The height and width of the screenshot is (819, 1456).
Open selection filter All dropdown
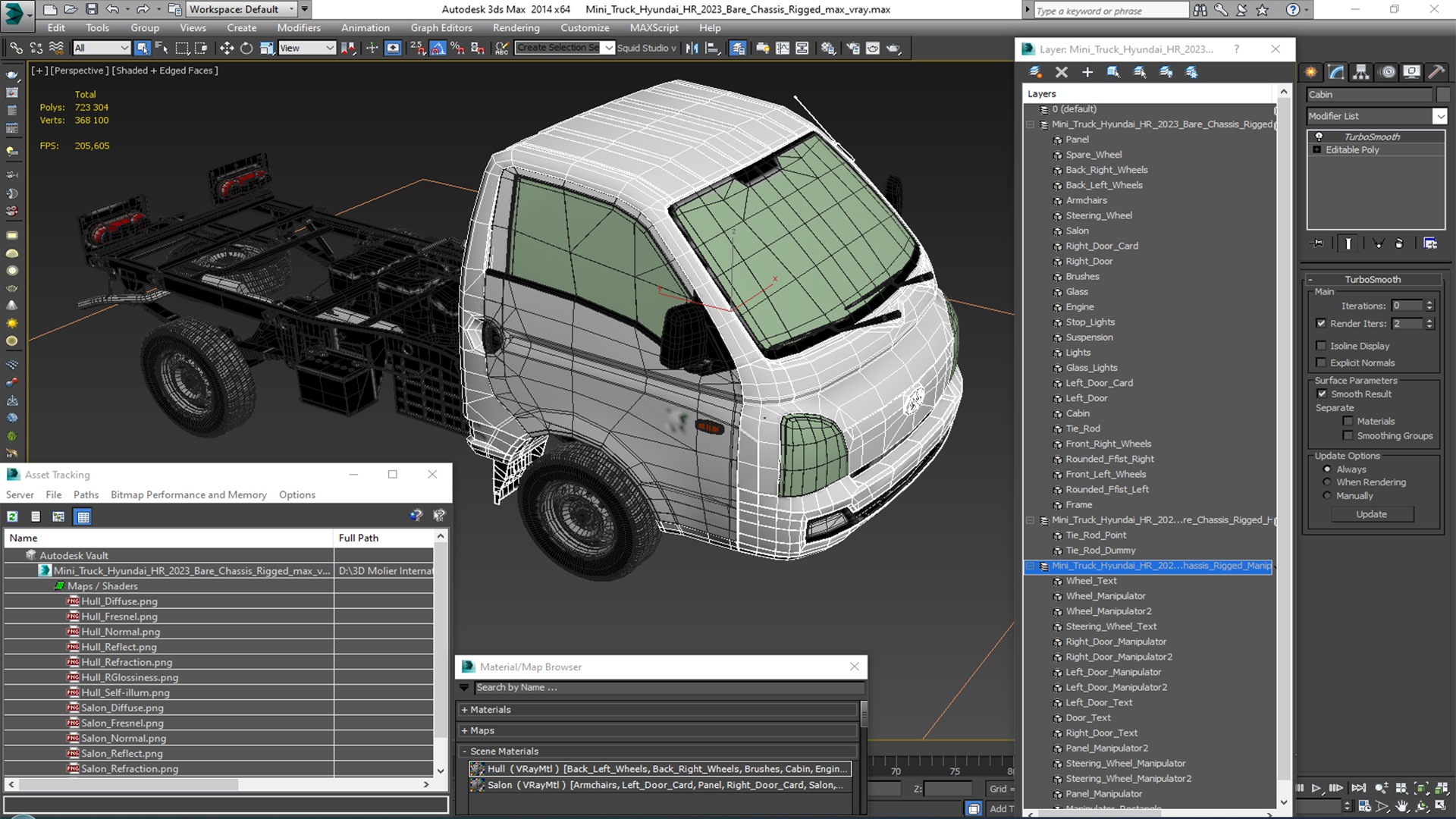pos(102,48)
